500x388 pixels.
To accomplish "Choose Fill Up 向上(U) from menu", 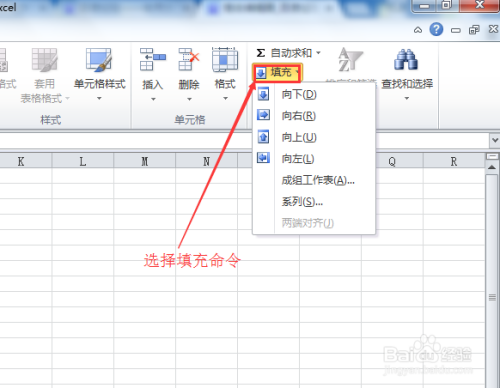I will click(314, 137).
